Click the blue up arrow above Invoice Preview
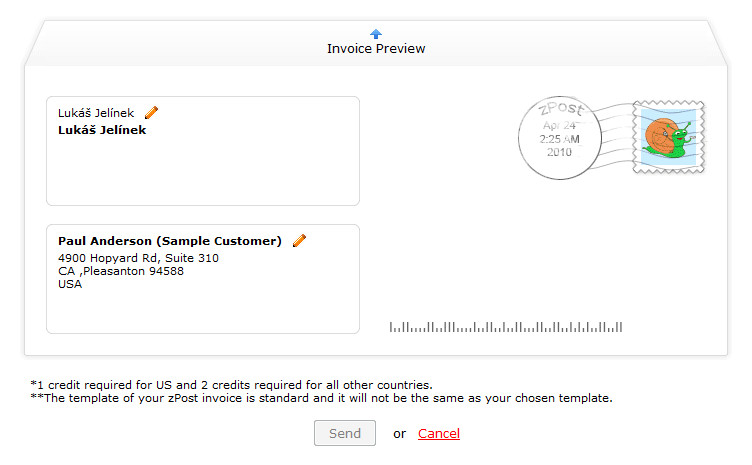Screen dimensions: 752x465 [x=376, y=34]
